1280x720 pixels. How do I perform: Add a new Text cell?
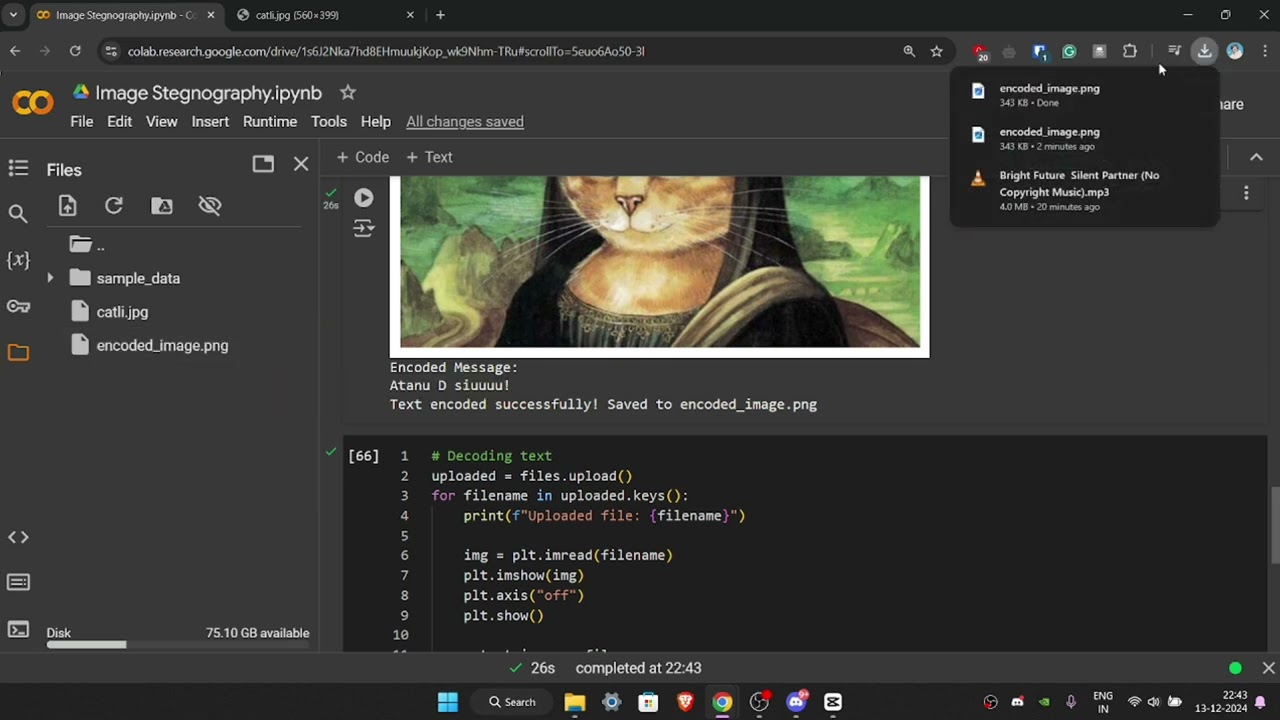429,157
